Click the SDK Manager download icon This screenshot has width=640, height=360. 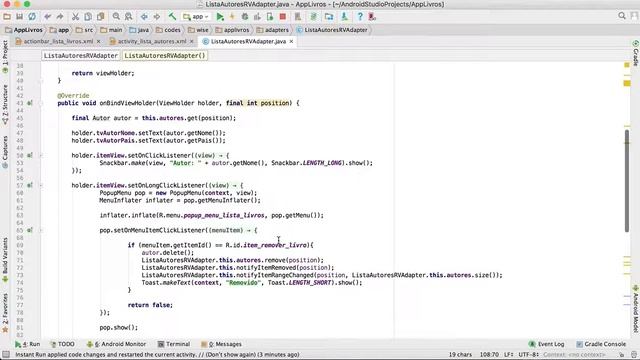point(344,17)
